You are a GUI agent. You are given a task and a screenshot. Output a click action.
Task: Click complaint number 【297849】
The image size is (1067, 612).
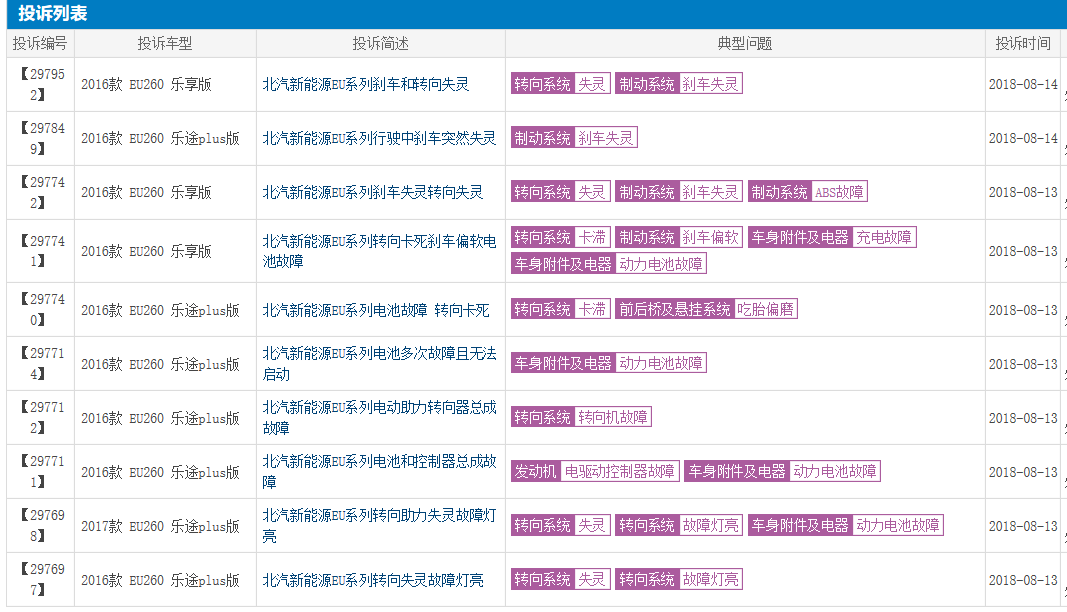pos(40,138)
